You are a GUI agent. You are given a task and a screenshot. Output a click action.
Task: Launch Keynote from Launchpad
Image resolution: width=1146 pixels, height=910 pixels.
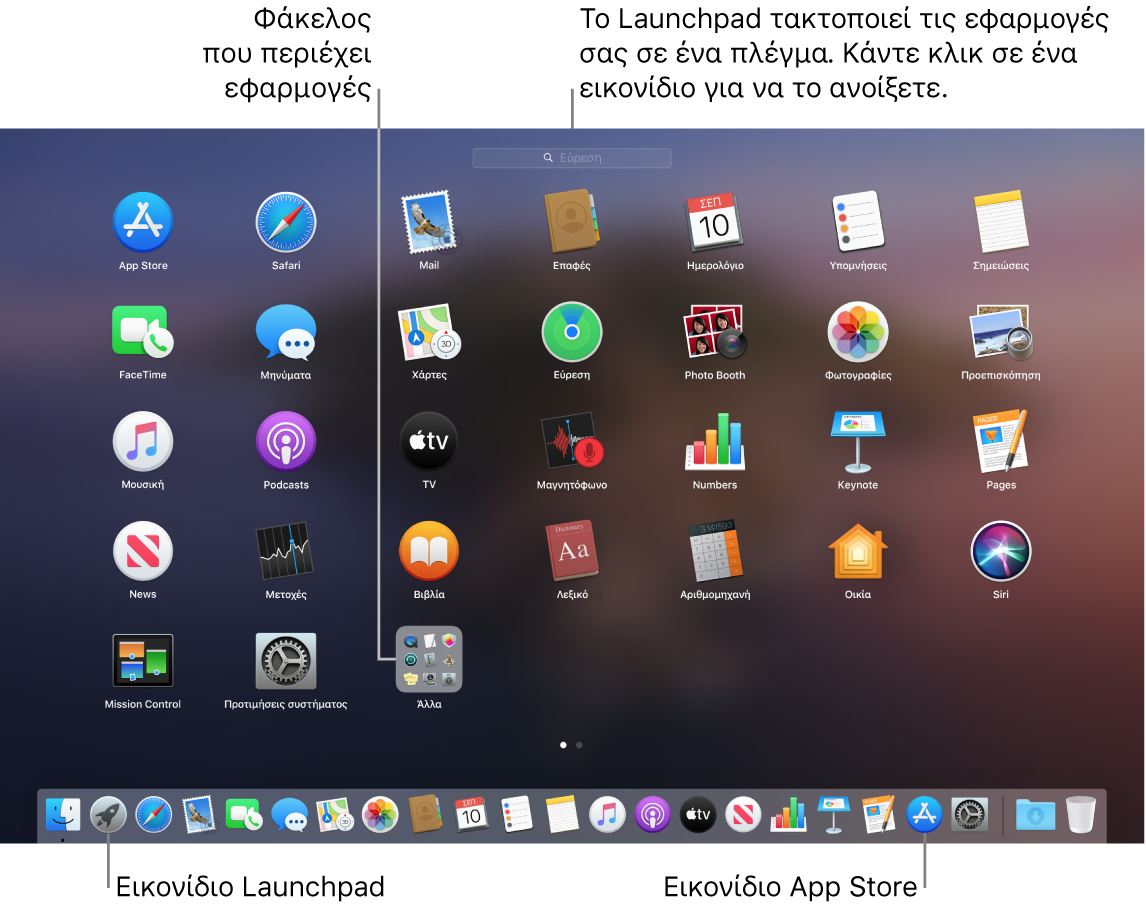857,442
